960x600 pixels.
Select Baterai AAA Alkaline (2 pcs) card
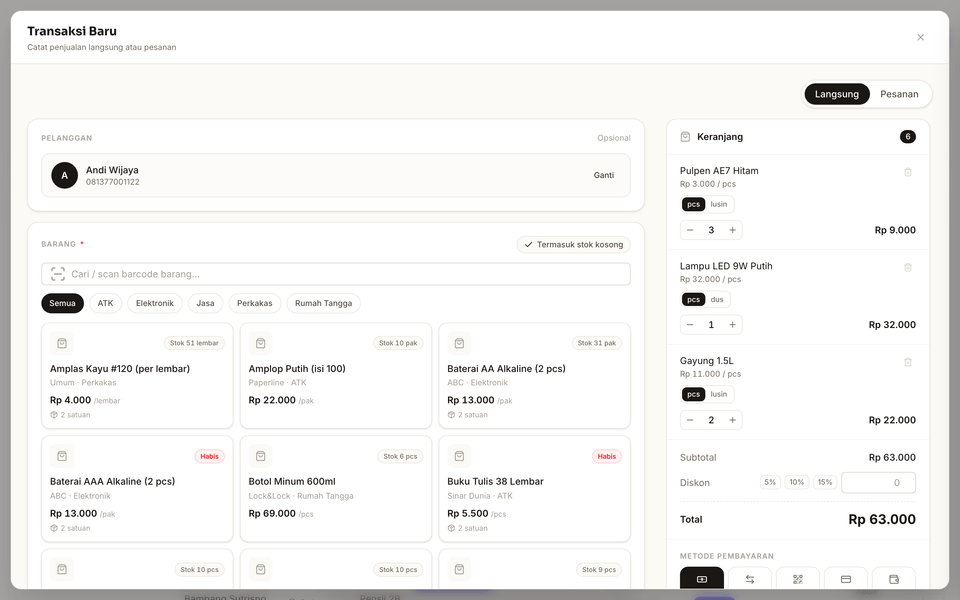click(x=137, y=489)
